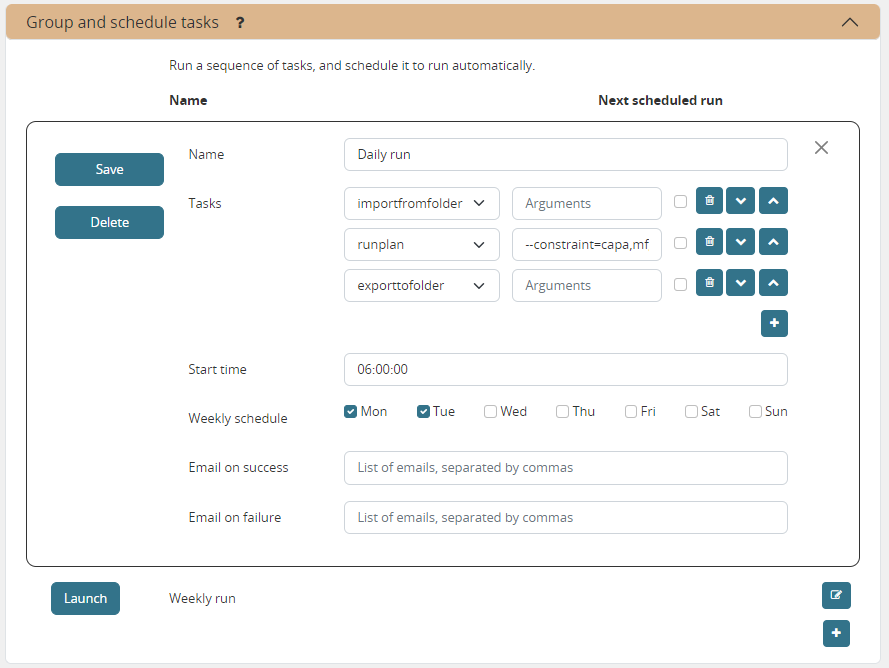
Task: Enable the Wed weekly schedule checkbox
Action: click(x=490, y=410)
